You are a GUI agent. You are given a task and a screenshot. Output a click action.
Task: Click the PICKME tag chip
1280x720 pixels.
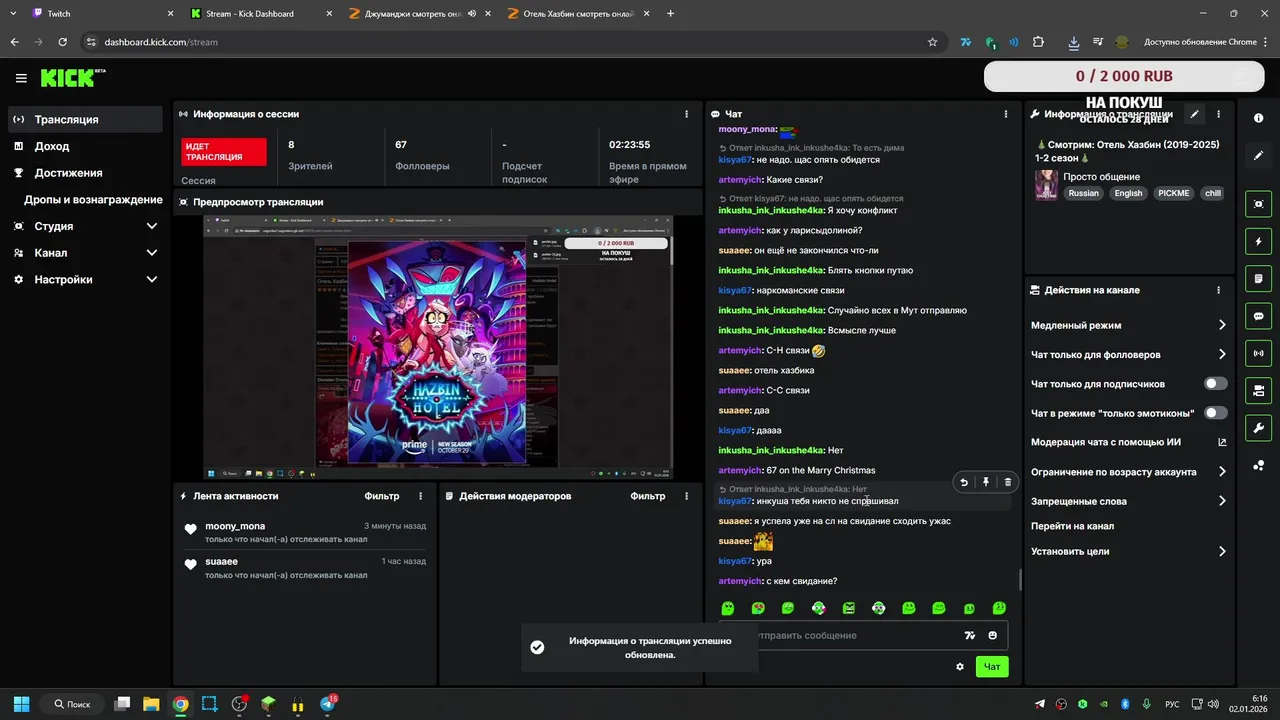pos(1174,193)
